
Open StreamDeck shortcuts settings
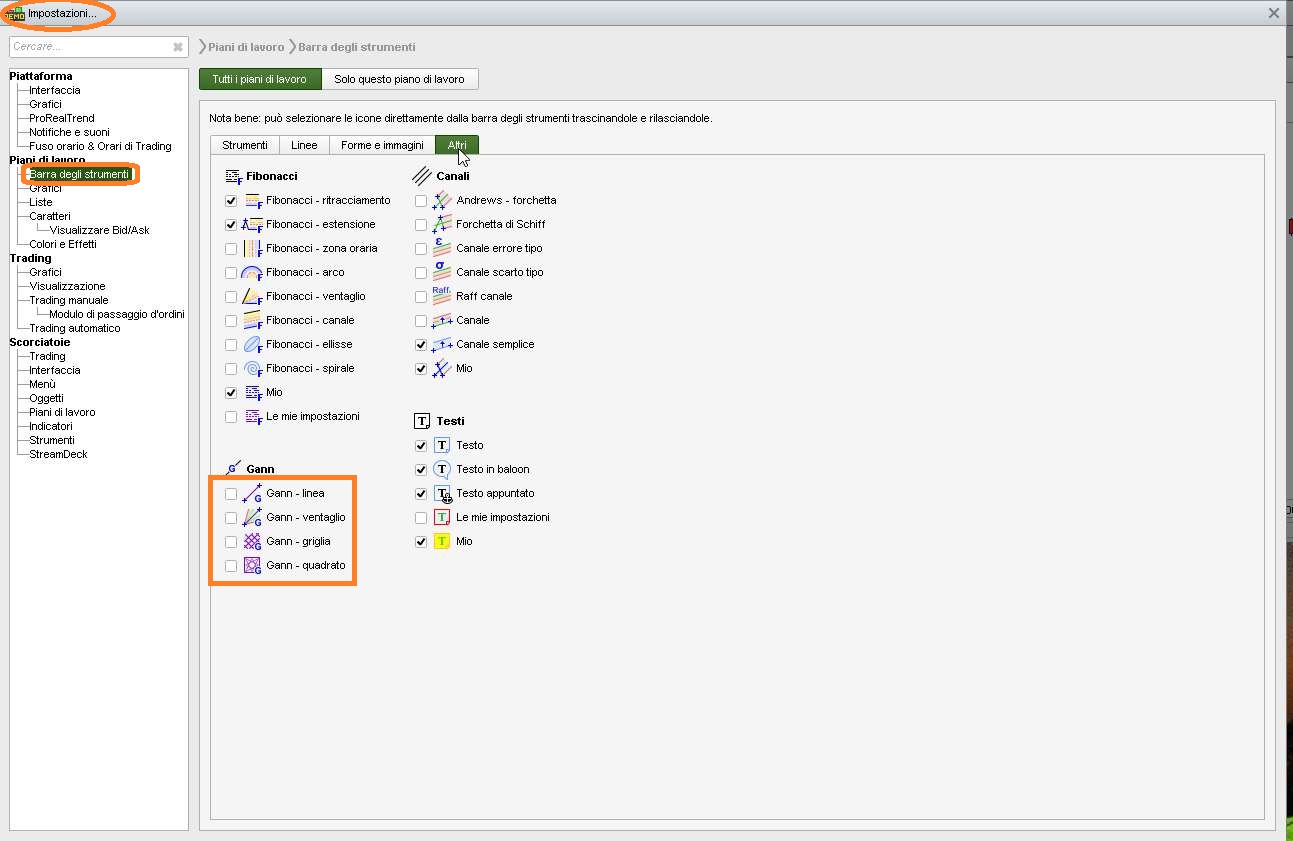(x=58, y=454)
